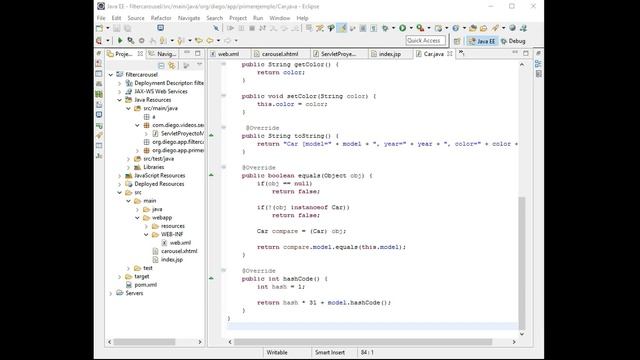
Task: Collapse the setColor method fold marker
Action: (x=224, y=96)
